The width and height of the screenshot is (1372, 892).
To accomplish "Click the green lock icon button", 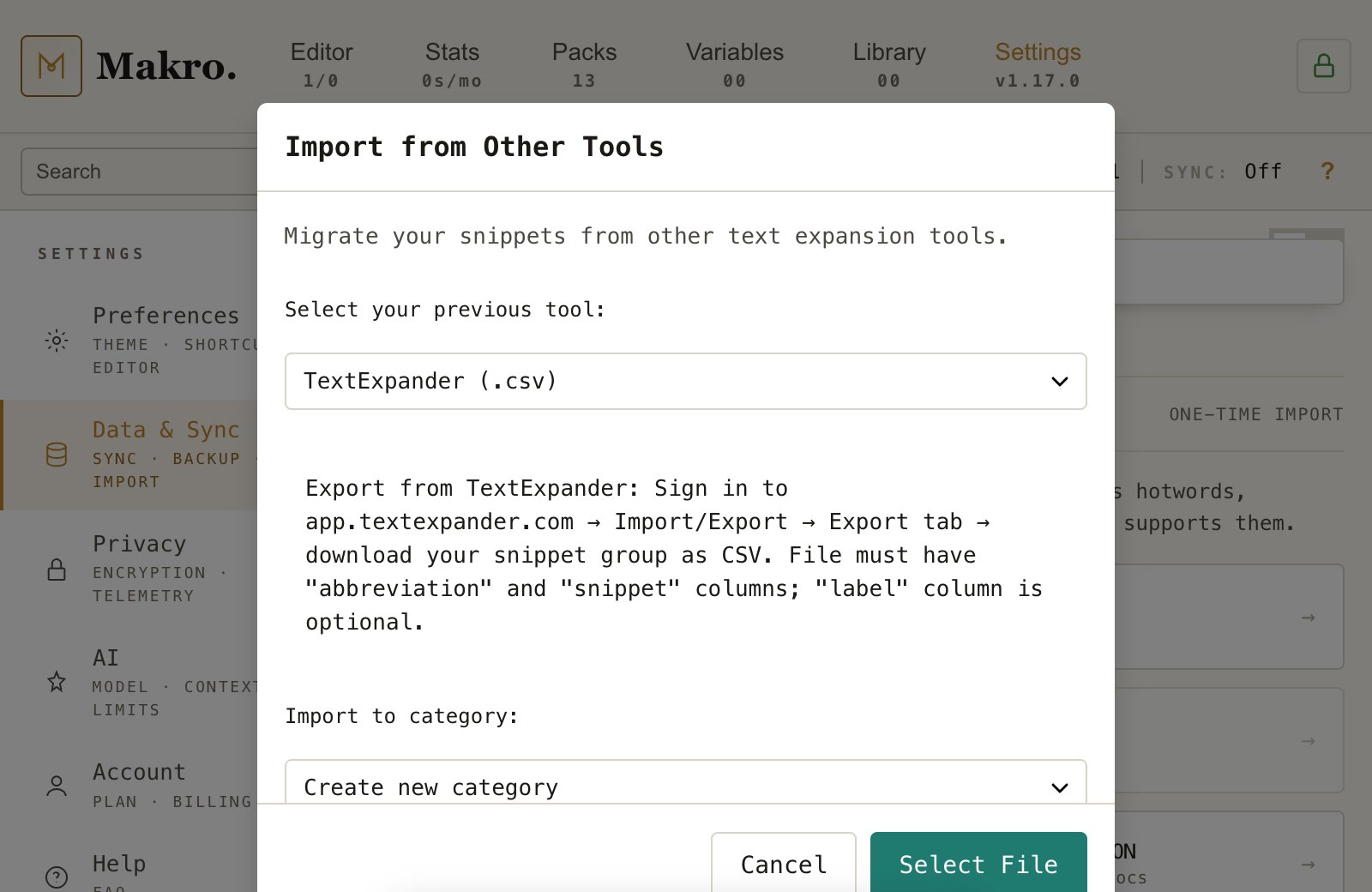I will pyautogui.click(x=1323, y=66).
